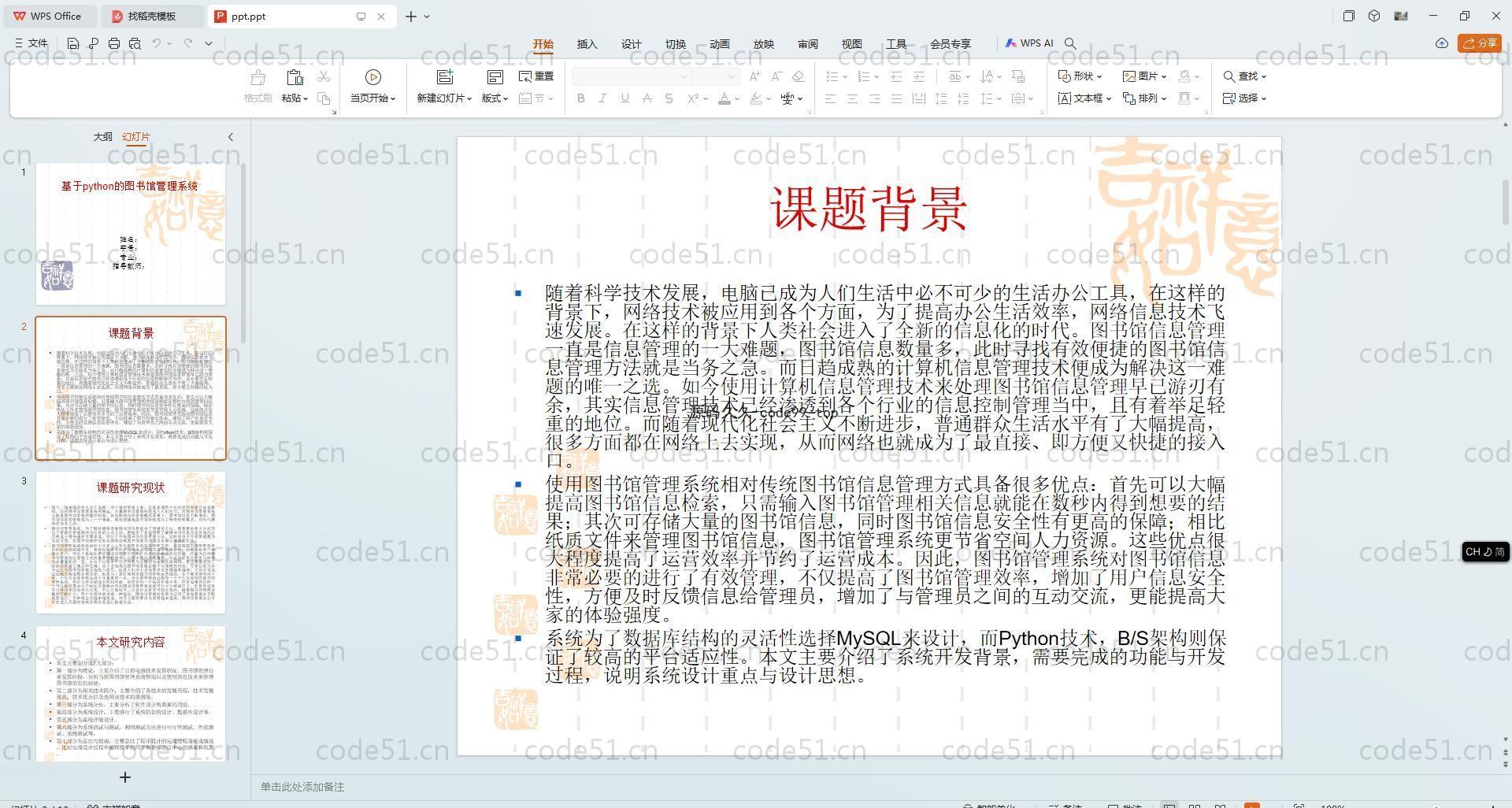The image size is (1512, 808).
Task: Click the Print icon
Action: point(114,44)
